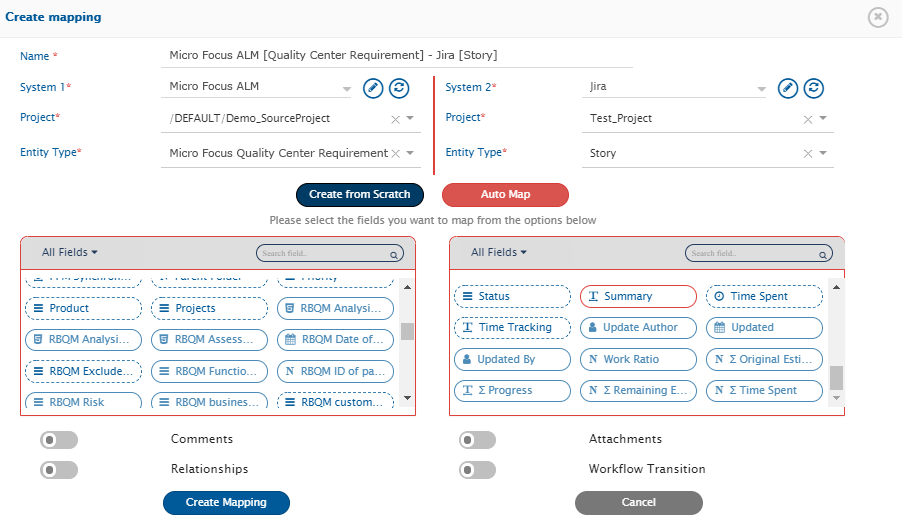Select the Summary field chip
The height and width of the screenshot is (531, 902).
638,297
